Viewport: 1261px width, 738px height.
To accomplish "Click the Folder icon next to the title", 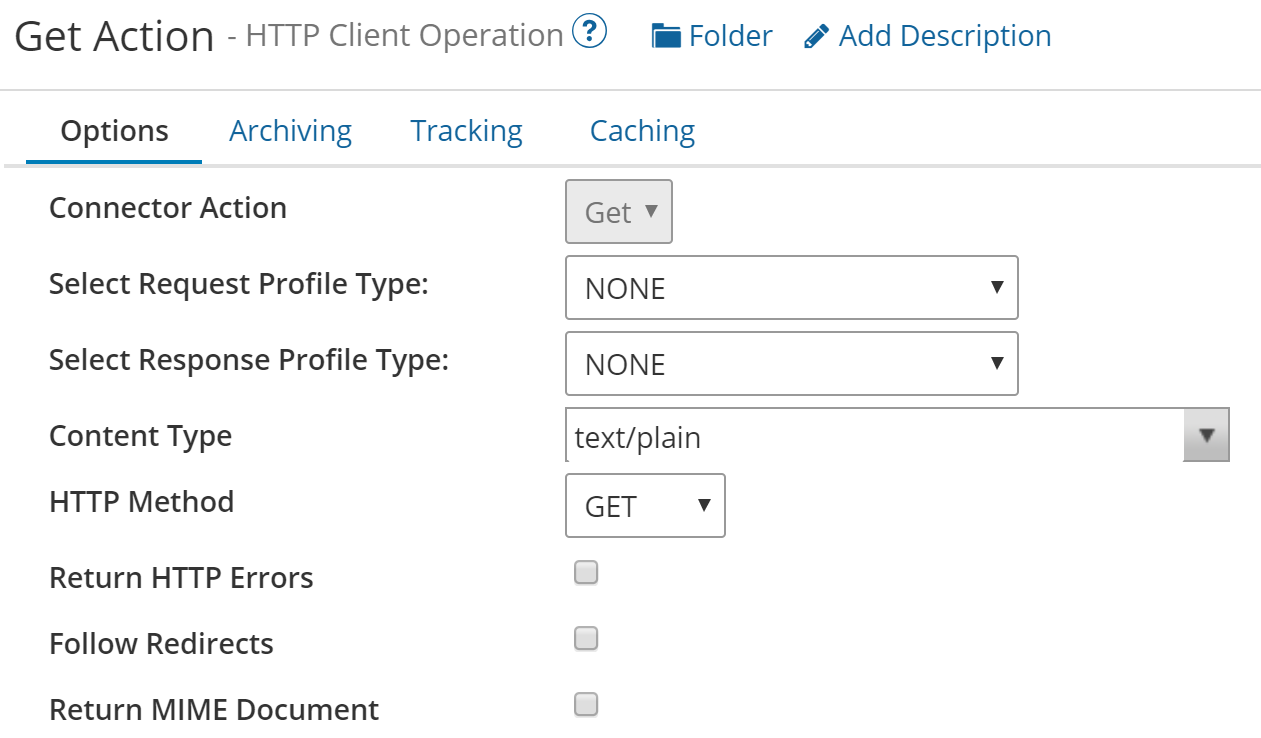I will [x=664, y=35].
